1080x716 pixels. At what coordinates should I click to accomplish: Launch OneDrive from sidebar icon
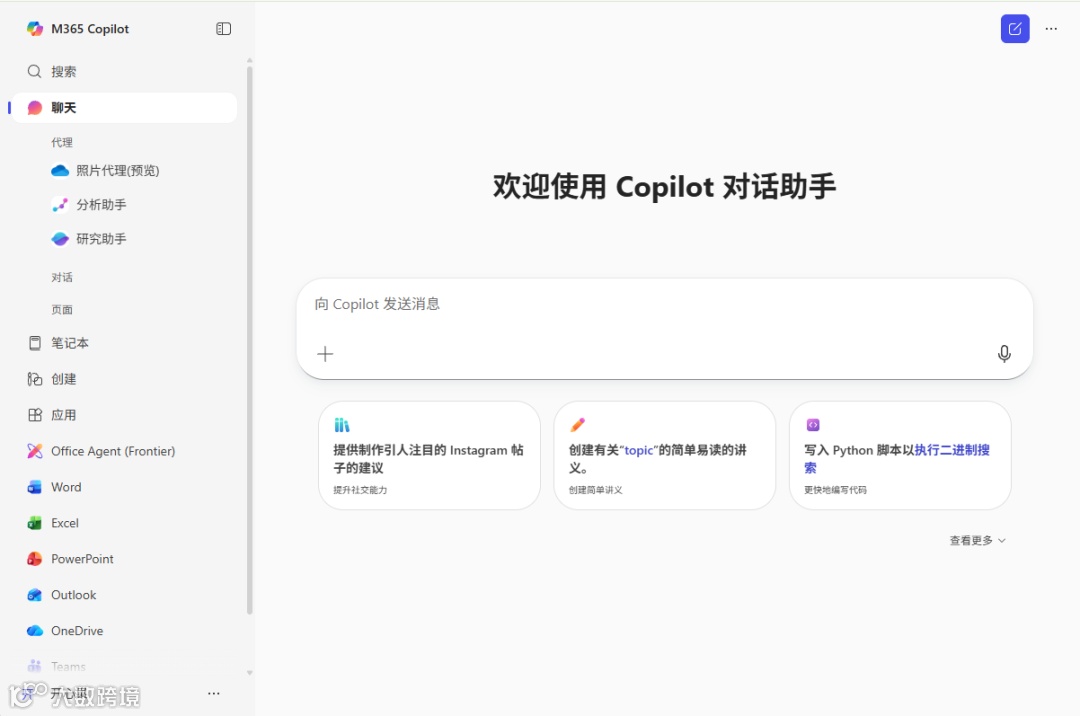[x=34, y=631]
